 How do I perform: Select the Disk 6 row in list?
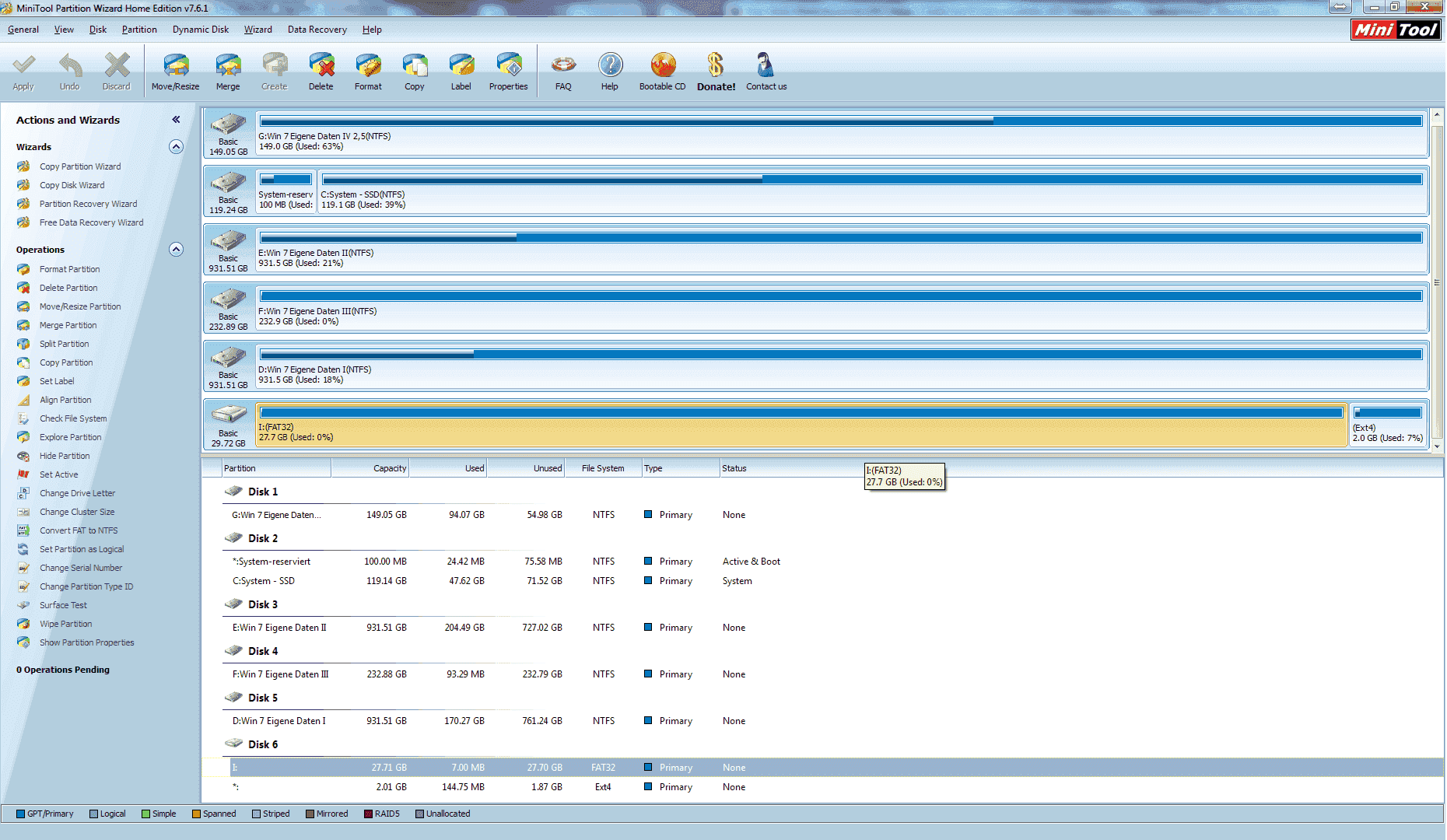(x=263, y=744)
